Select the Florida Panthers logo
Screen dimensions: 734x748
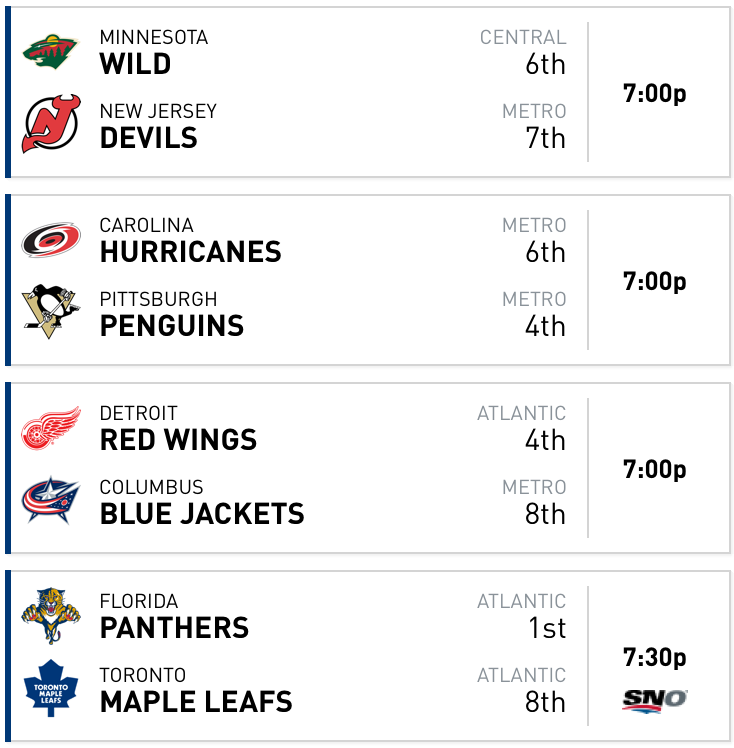pyautogui.click(x=51, y=615)
